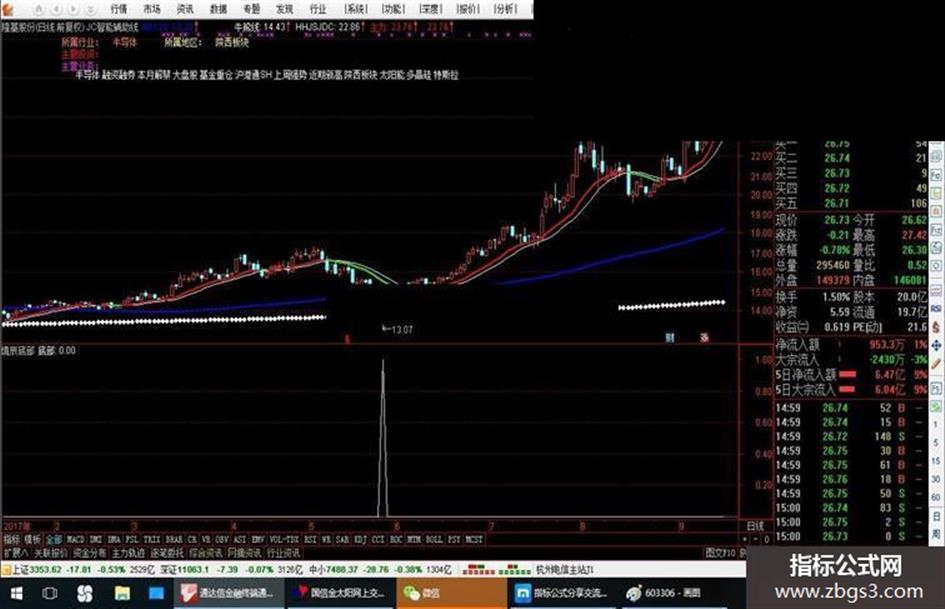Viewport: 945px width, 609px height.
Task: Open the 市场 menu
Action: (x=152, y=9)
